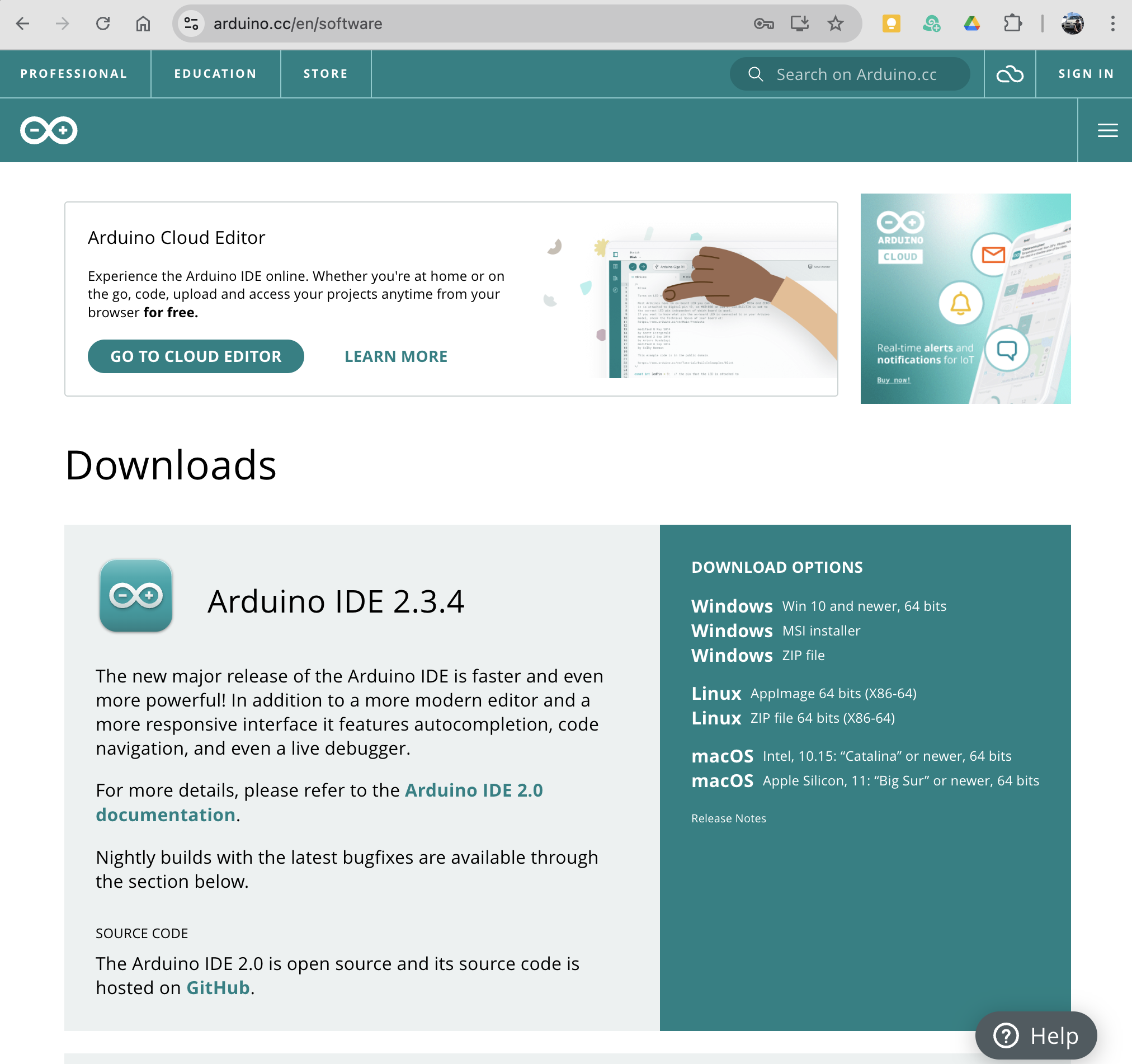Image resolution: width=1132 pixels, height=1064 pixels.
Task: Open the yellow Google Keep extension icon
Action: 891,24
